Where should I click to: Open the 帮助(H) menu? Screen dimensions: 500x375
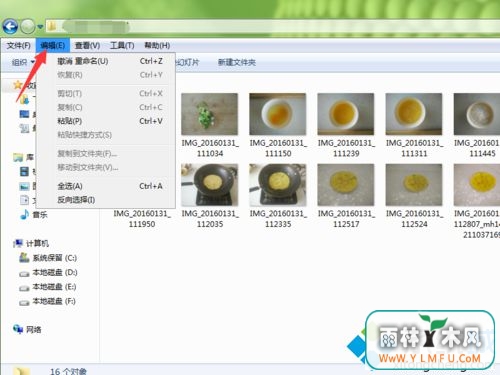tap(157, 45)
